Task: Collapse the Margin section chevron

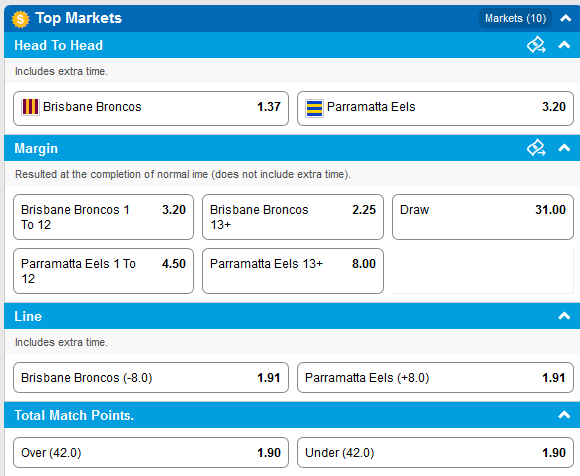Action: (564, 148)
